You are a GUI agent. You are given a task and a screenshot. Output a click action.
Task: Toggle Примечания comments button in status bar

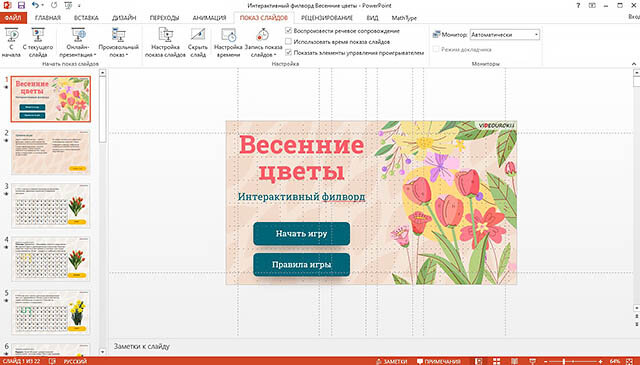438,361
